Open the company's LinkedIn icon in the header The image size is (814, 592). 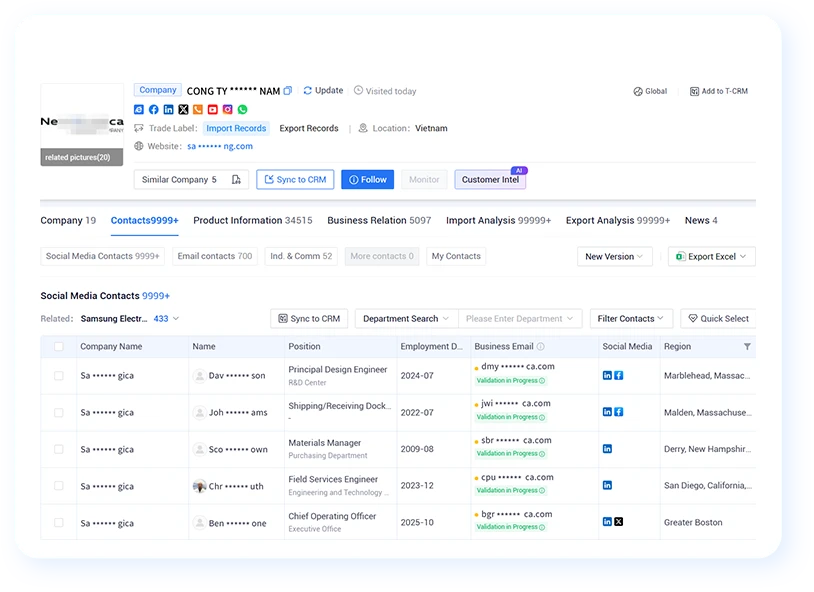point(169,110)
